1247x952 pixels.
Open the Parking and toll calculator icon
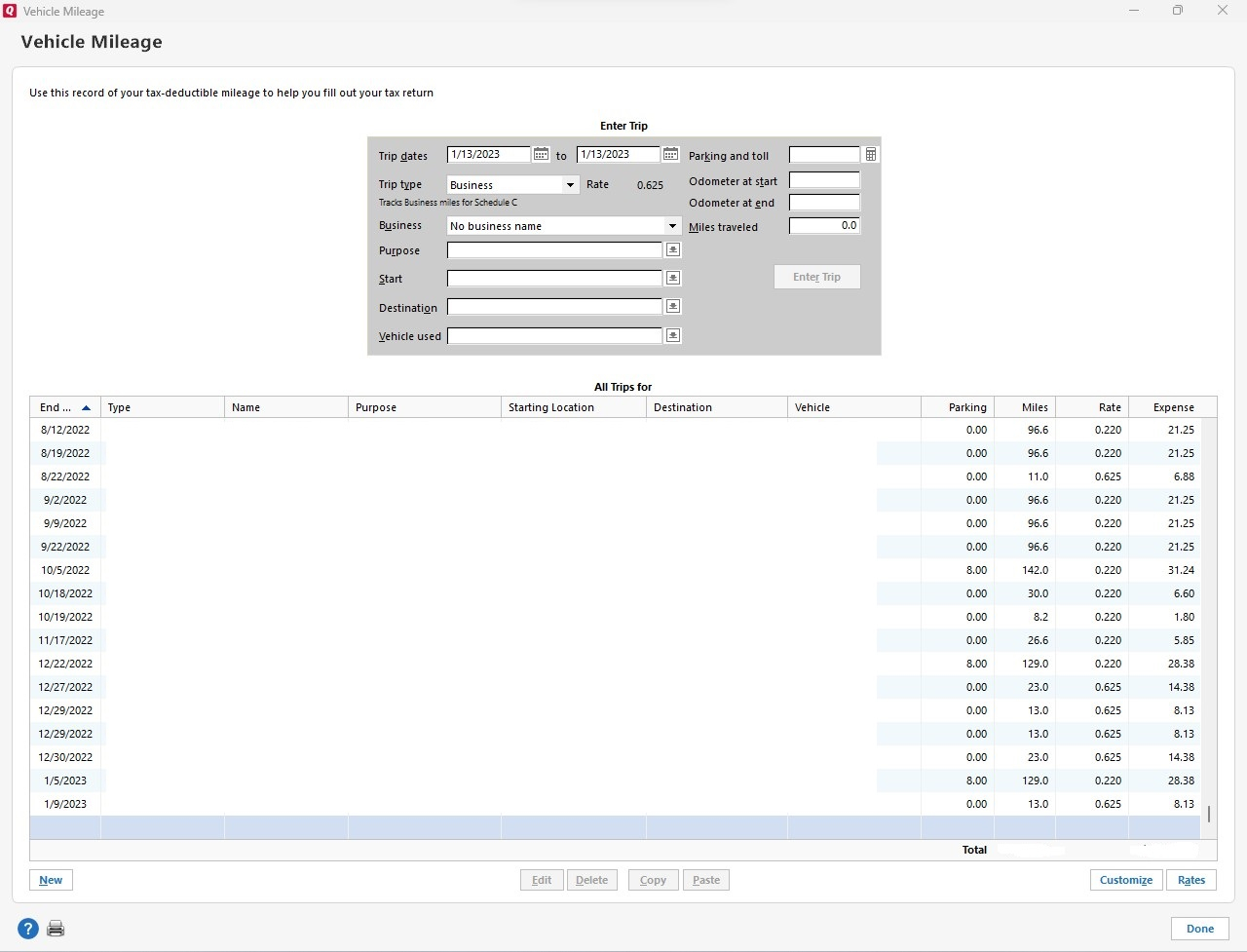point(869,153)
